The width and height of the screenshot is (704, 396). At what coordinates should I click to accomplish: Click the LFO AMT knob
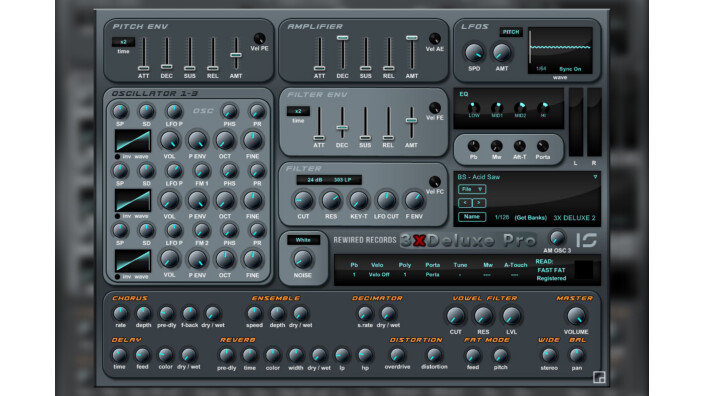click(502, 53)
